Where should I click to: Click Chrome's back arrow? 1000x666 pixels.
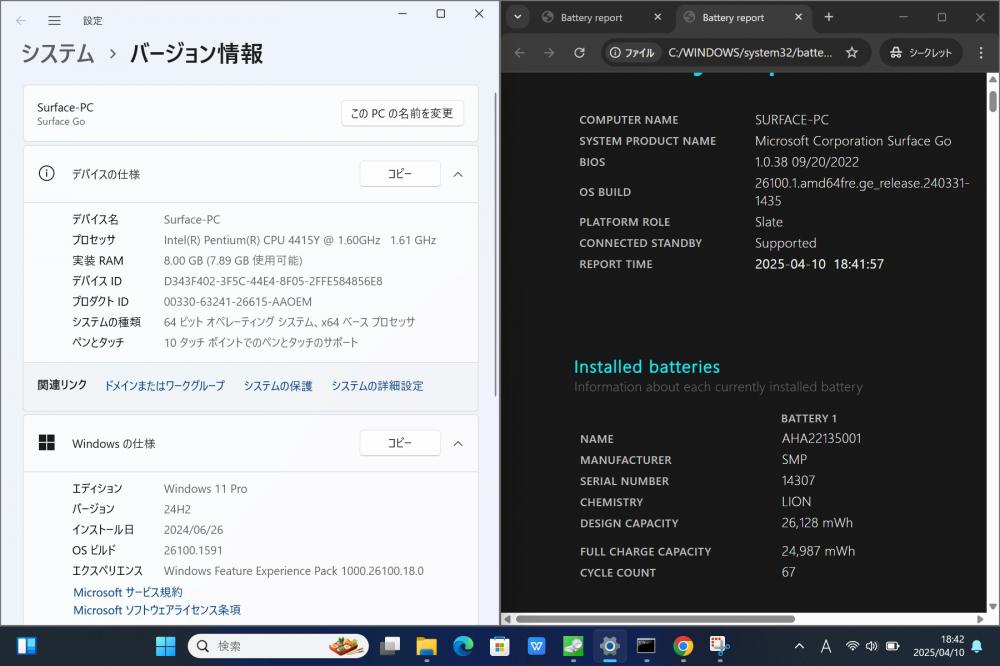click(x=520, y=53)
